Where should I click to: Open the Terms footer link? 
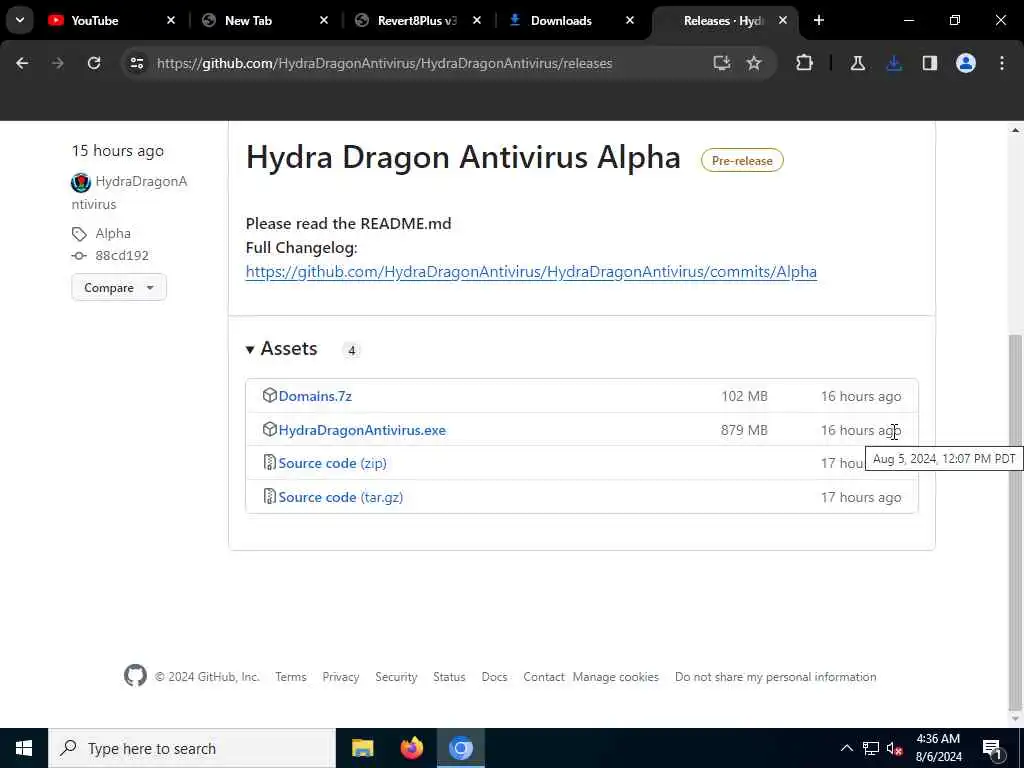click(x=291, y=677)
